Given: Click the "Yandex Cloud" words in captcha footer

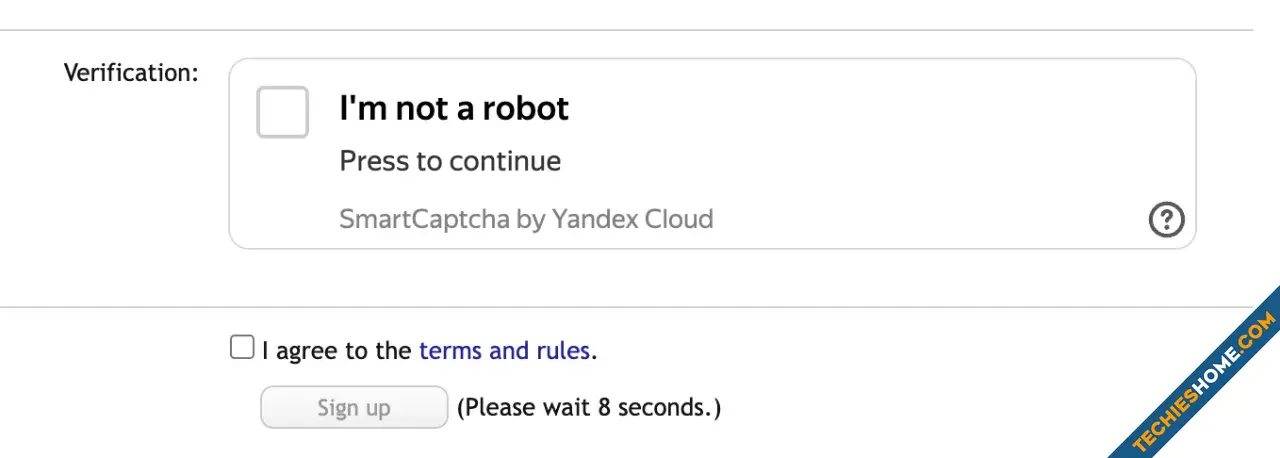Looking at the screenshot, I should [632, 219].
